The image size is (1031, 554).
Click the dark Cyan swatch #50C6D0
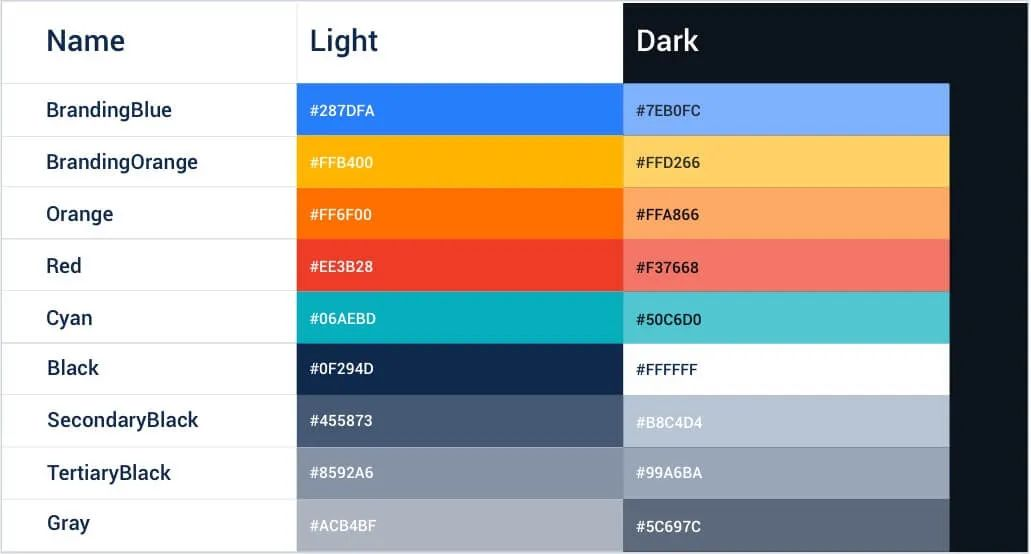click(x=785, y=318)
